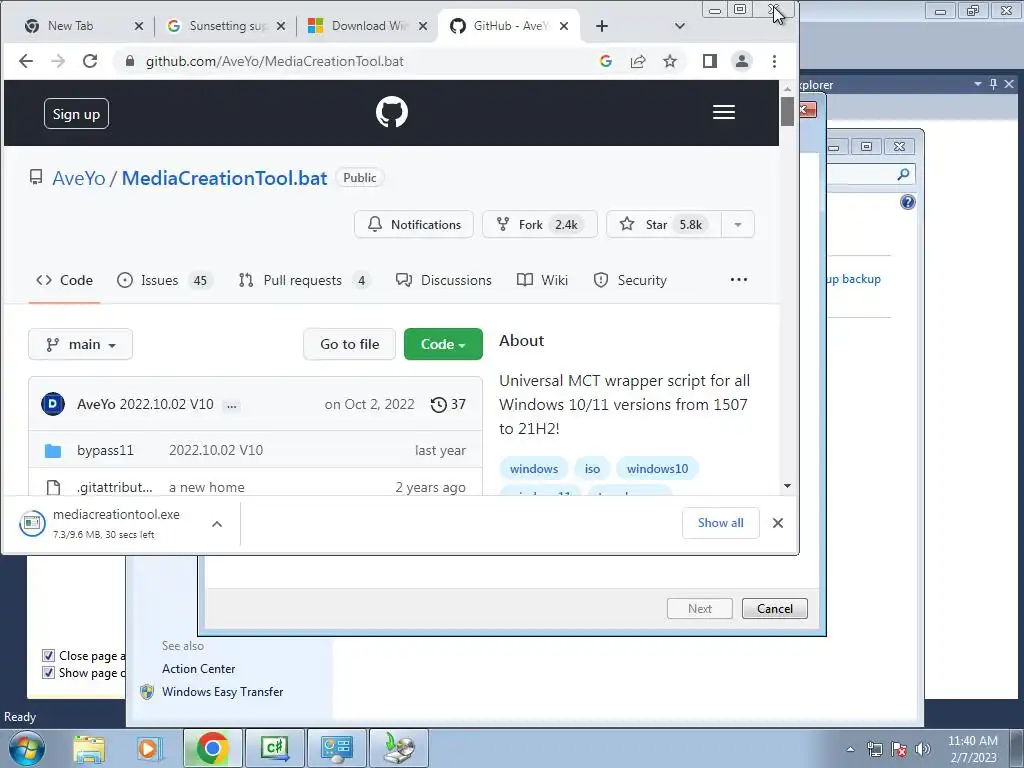The image size is (1024, 768).
Task: Click Cancel in backup dialog
Action: click(x=775, y=609)
